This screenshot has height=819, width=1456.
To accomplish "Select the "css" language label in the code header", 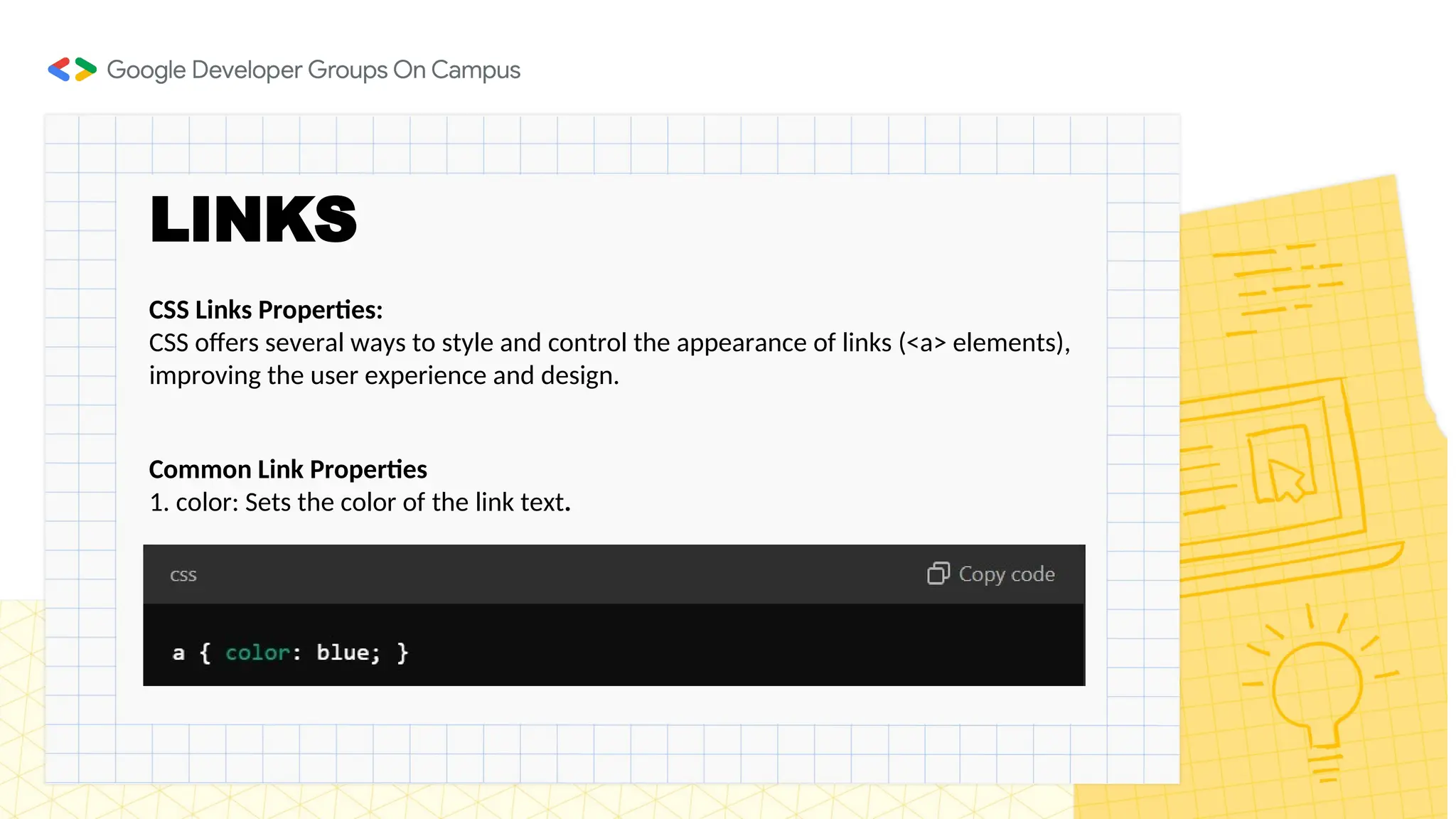I will point(183,574).
